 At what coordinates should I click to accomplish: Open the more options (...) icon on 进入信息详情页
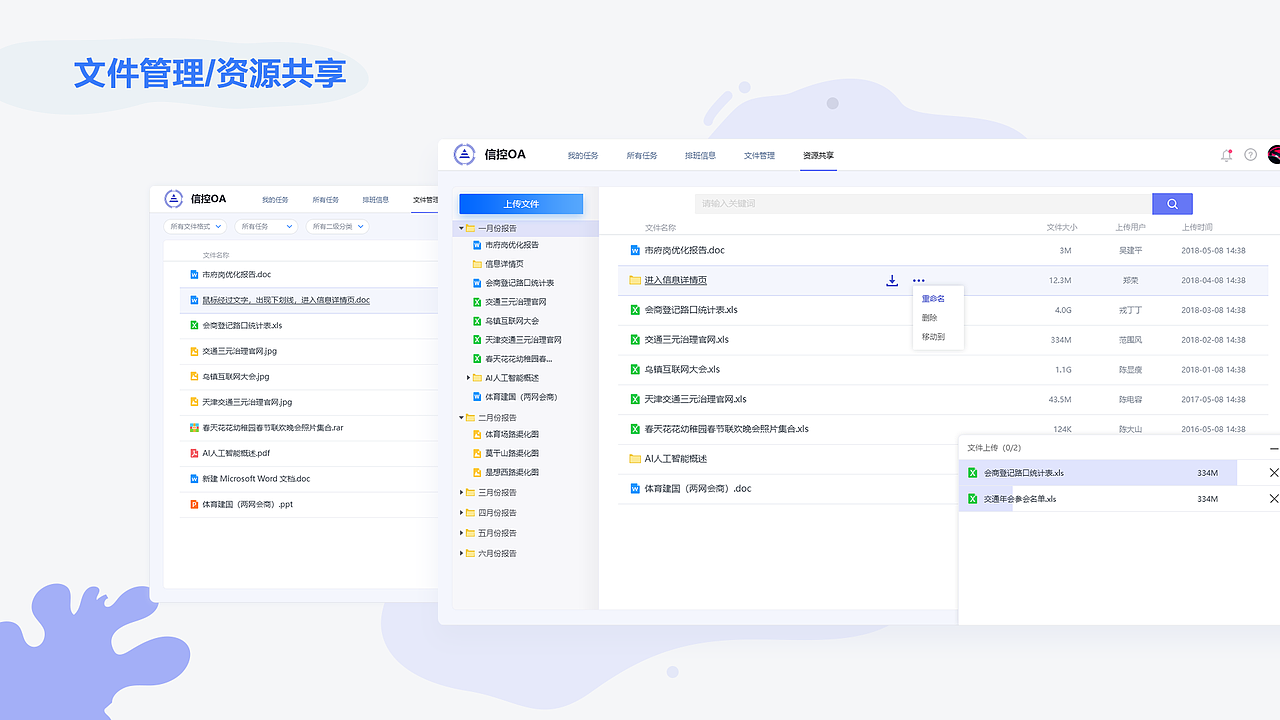click(x=921, y=282)
